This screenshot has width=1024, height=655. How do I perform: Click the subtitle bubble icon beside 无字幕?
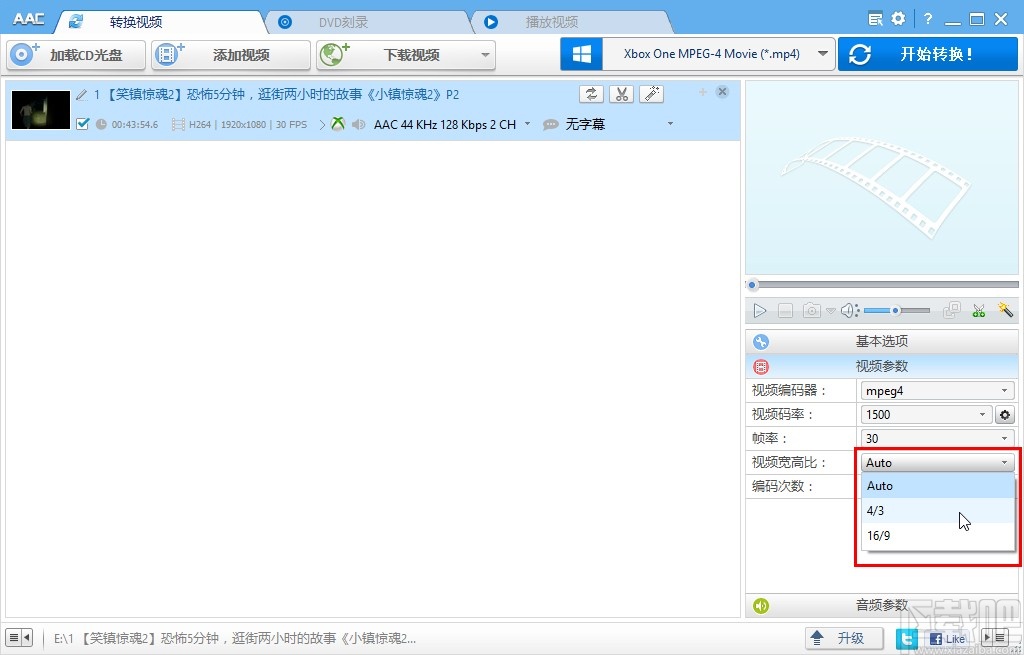coord(551,124)
